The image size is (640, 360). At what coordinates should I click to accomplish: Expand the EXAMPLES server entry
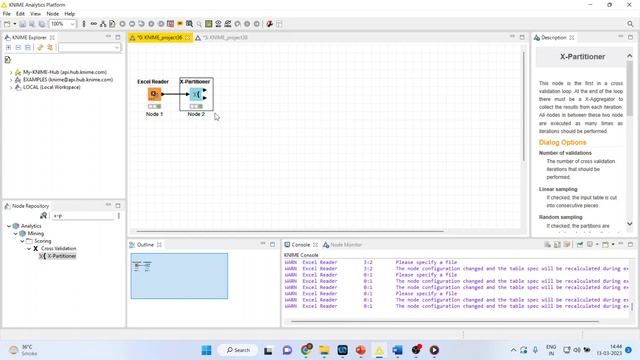point(11,80)
